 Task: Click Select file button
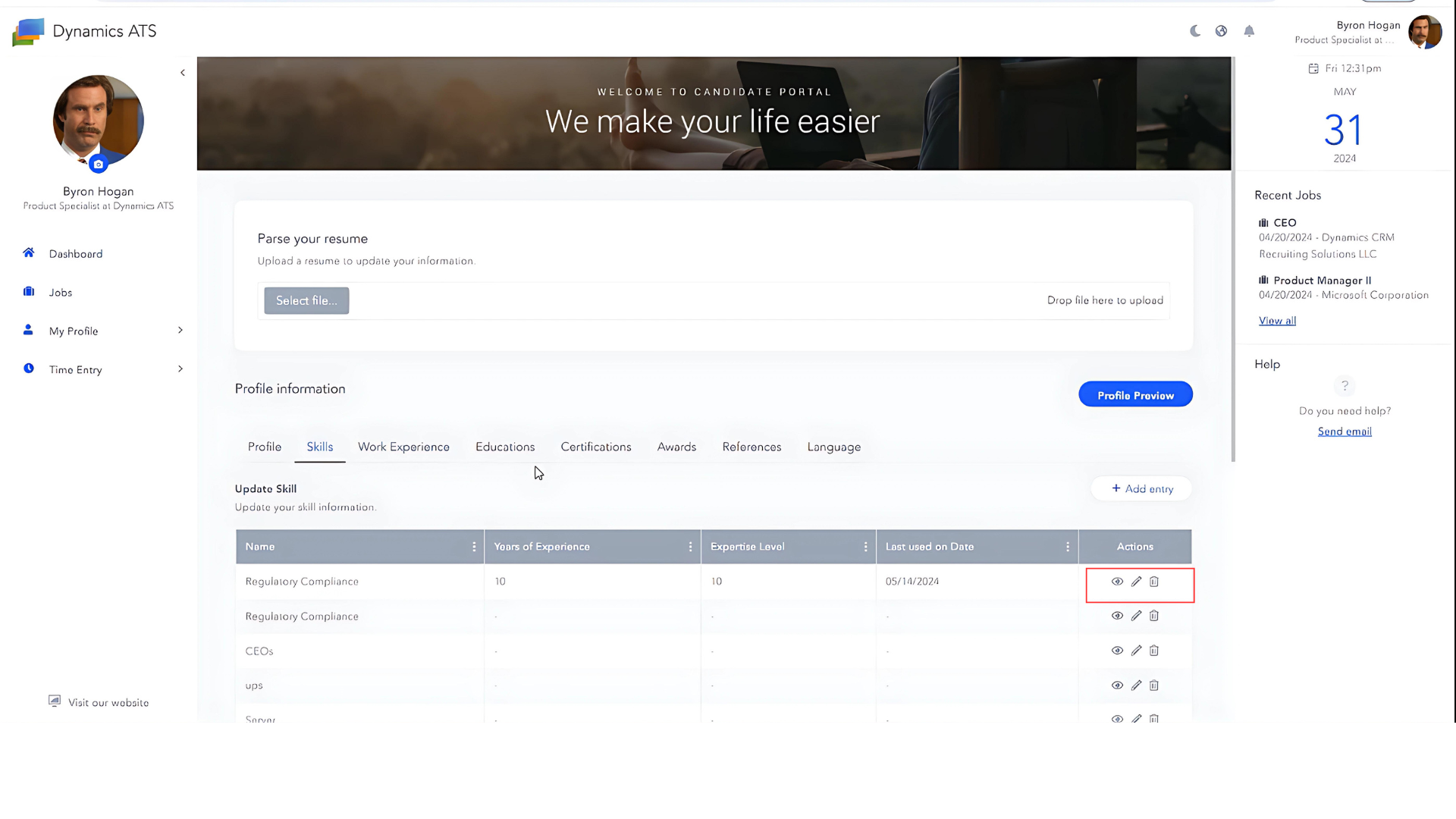[x=306, y=300]
